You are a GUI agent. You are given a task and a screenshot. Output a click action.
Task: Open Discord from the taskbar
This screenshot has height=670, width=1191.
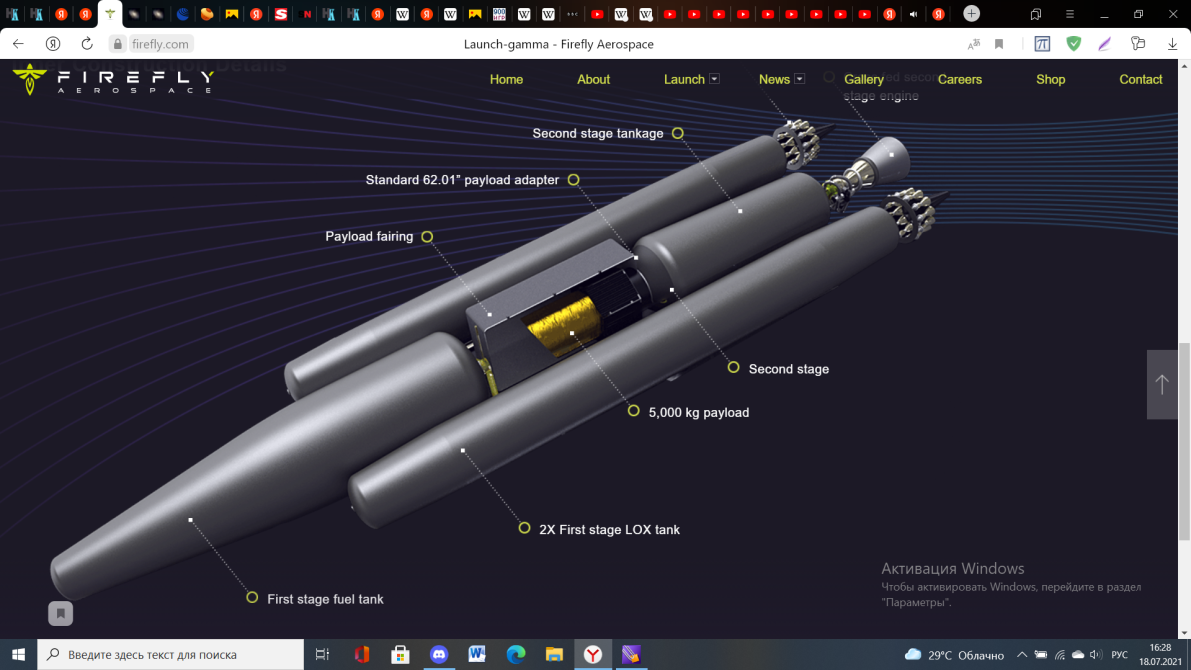(x=438, y=655)
